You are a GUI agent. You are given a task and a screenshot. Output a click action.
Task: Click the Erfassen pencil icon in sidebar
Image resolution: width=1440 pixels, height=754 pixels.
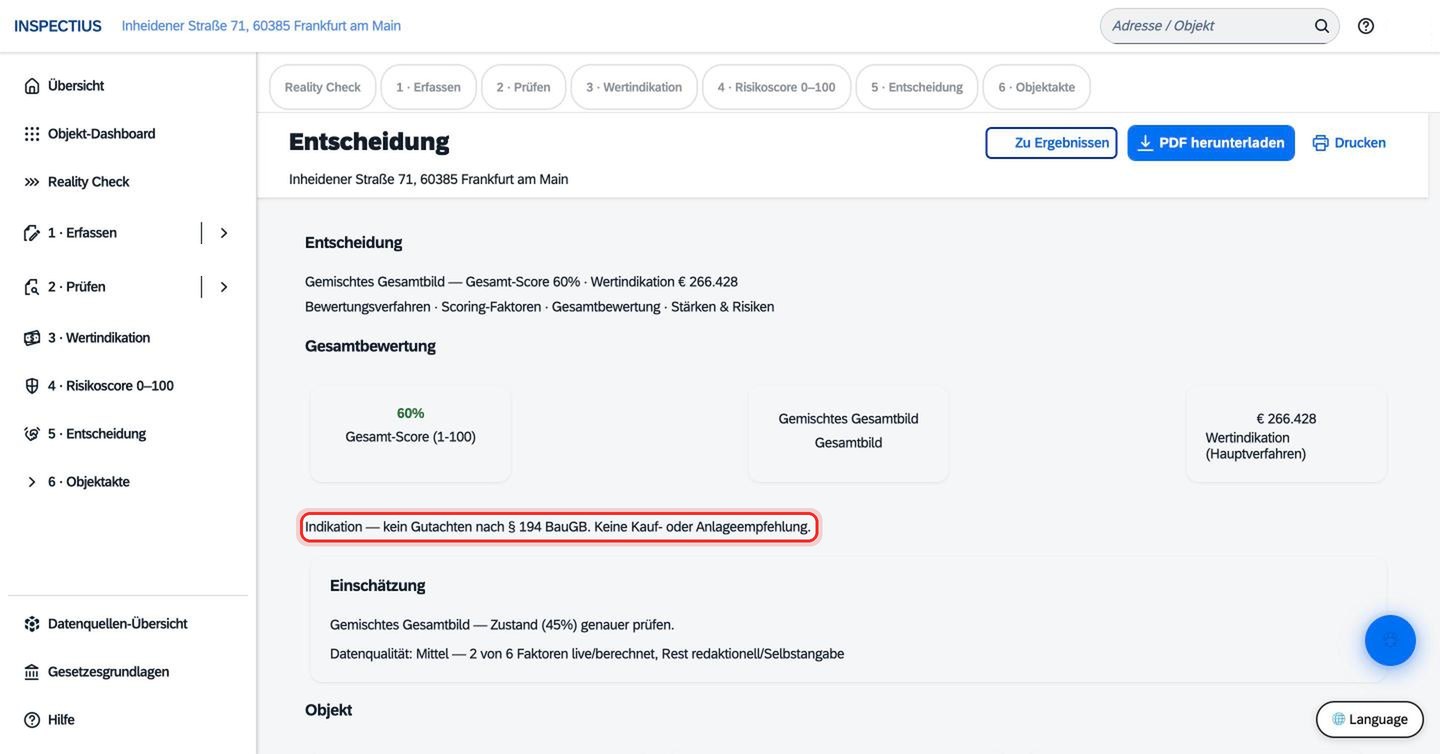(x=32, y=233)
